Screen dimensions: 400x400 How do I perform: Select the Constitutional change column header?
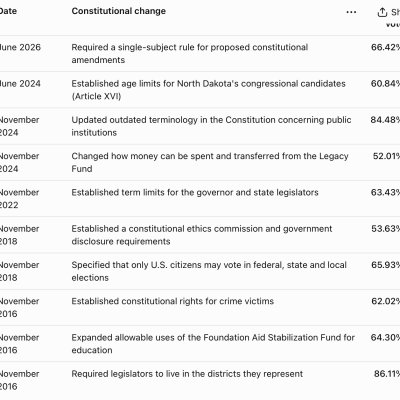click(x=119, y=11)
